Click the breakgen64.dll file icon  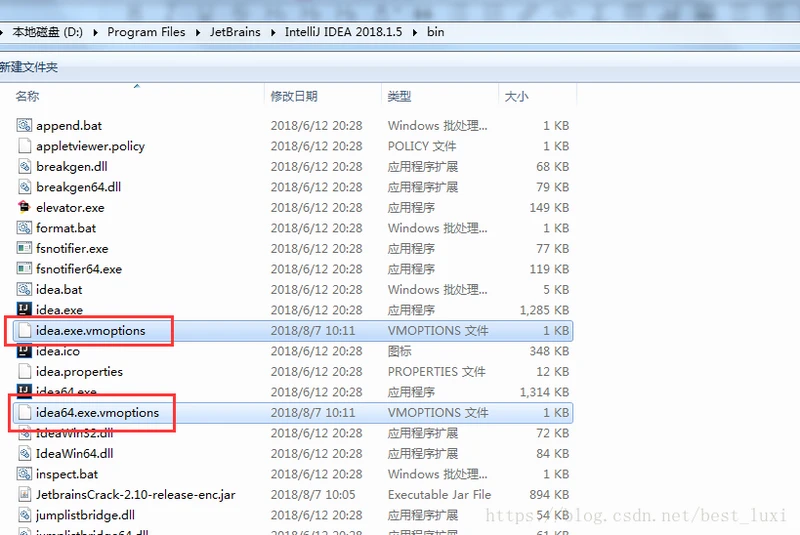pos(24,187)
